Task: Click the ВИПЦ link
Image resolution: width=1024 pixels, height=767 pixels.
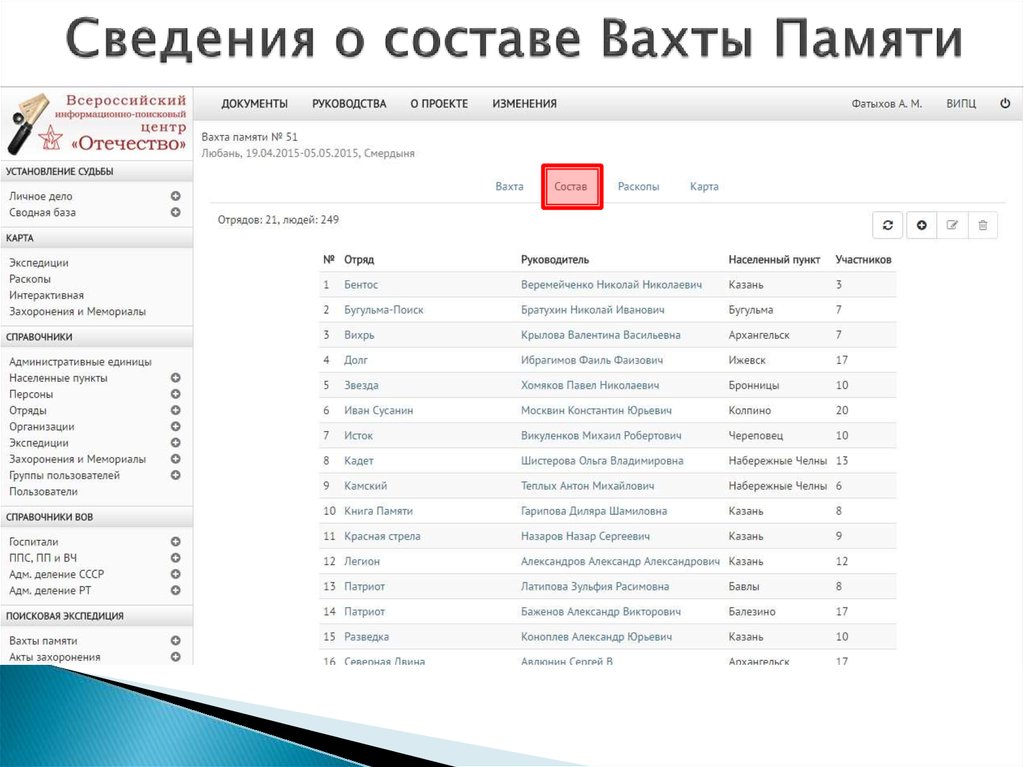Action: point(960,102)
